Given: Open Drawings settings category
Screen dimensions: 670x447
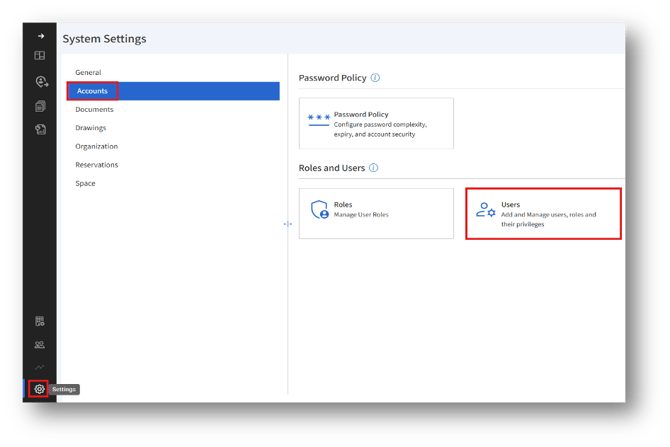Looking at the screenshot, I should pos(91,128).
